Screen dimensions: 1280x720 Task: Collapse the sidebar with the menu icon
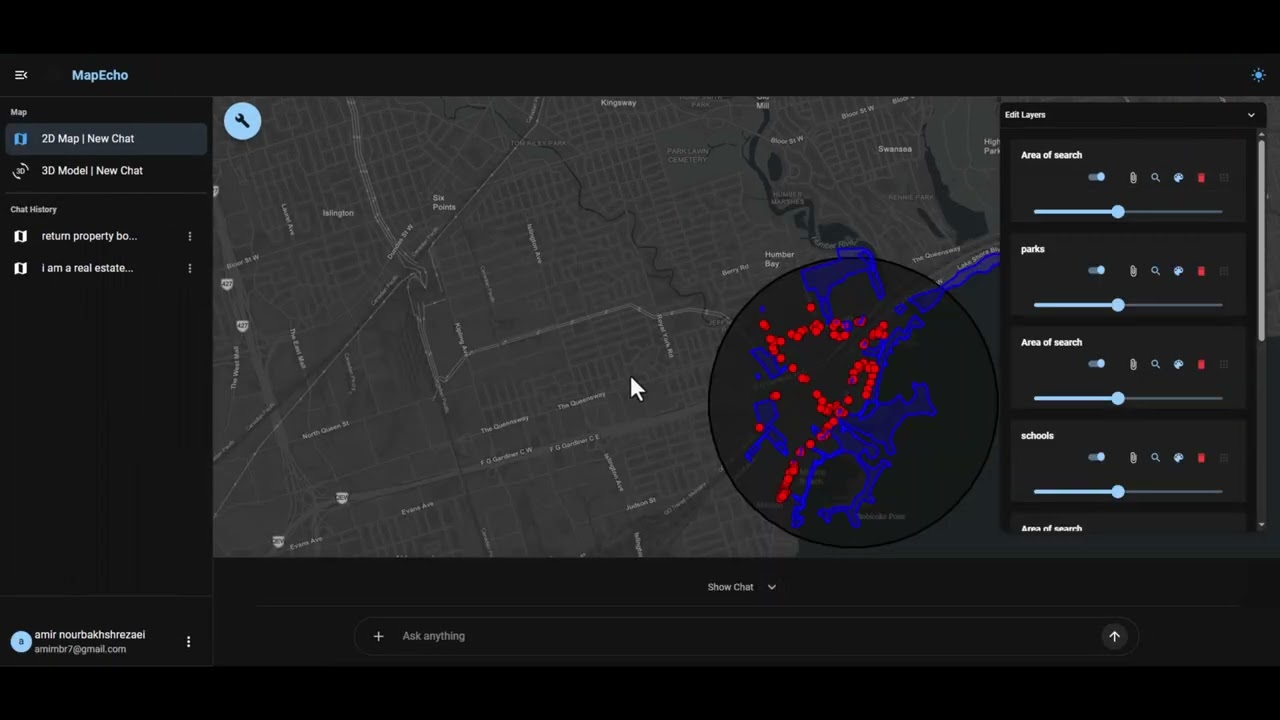(21, 75)
